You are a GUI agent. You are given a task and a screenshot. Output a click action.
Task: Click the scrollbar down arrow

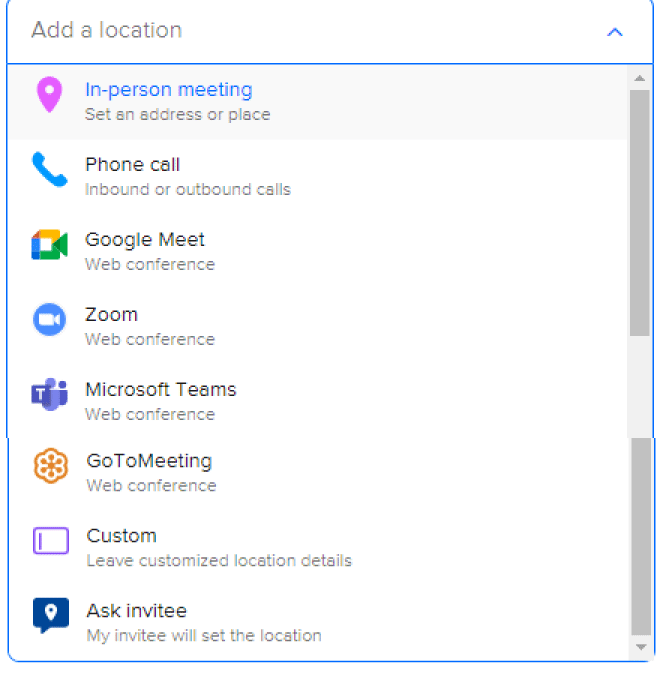pyautogui.click(x=641, y=648)
